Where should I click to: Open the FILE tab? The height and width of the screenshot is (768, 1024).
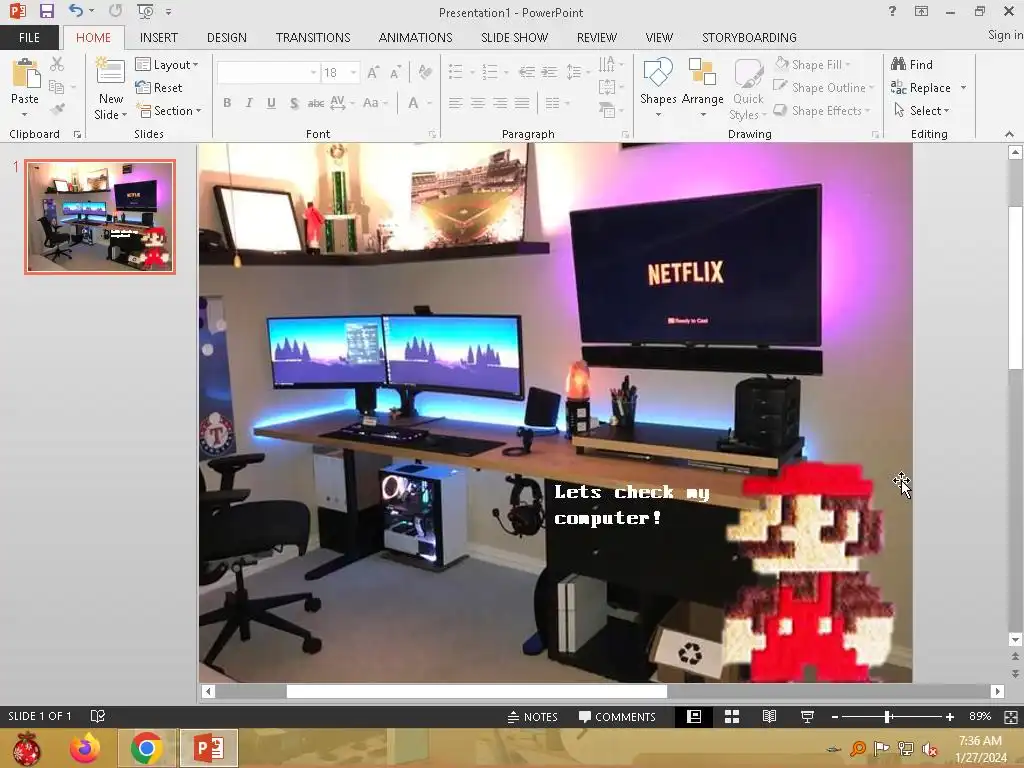[29, 37]
